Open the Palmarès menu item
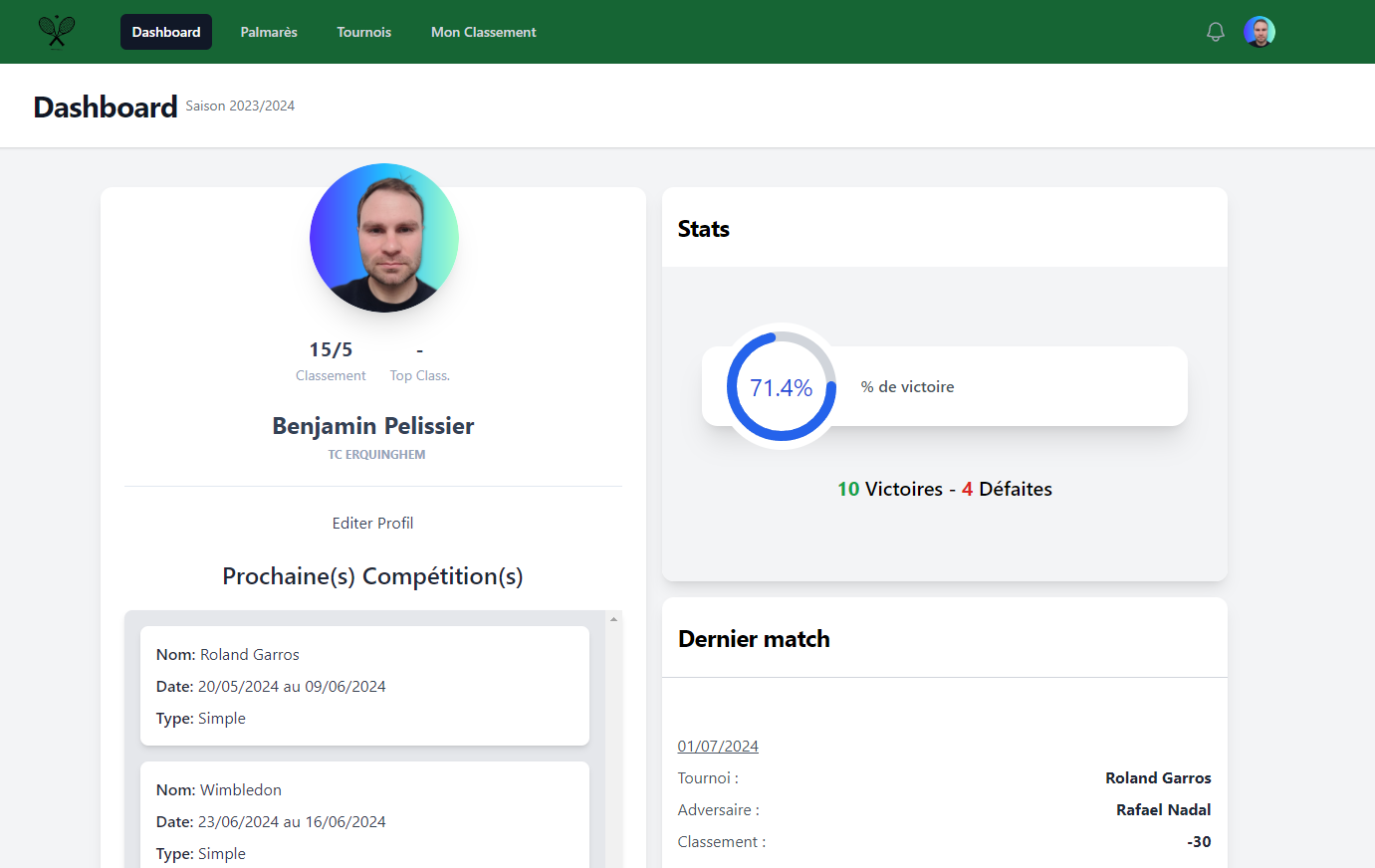Screen dimensions: 1375x868 pyautogui.click(x=269, y=32)
